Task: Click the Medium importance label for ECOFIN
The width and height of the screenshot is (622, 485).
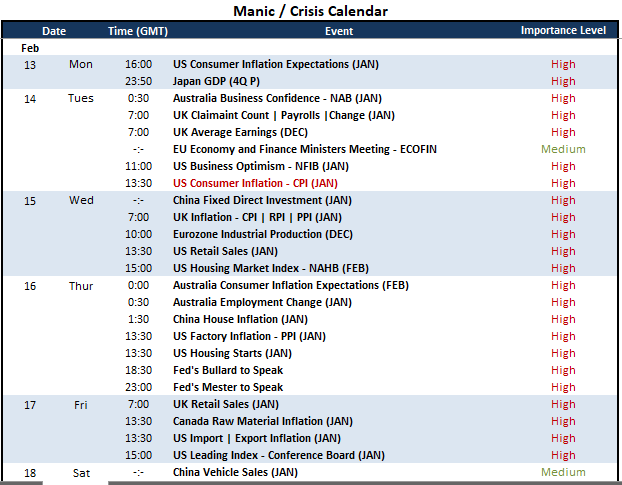Action: tap(563, 149)
